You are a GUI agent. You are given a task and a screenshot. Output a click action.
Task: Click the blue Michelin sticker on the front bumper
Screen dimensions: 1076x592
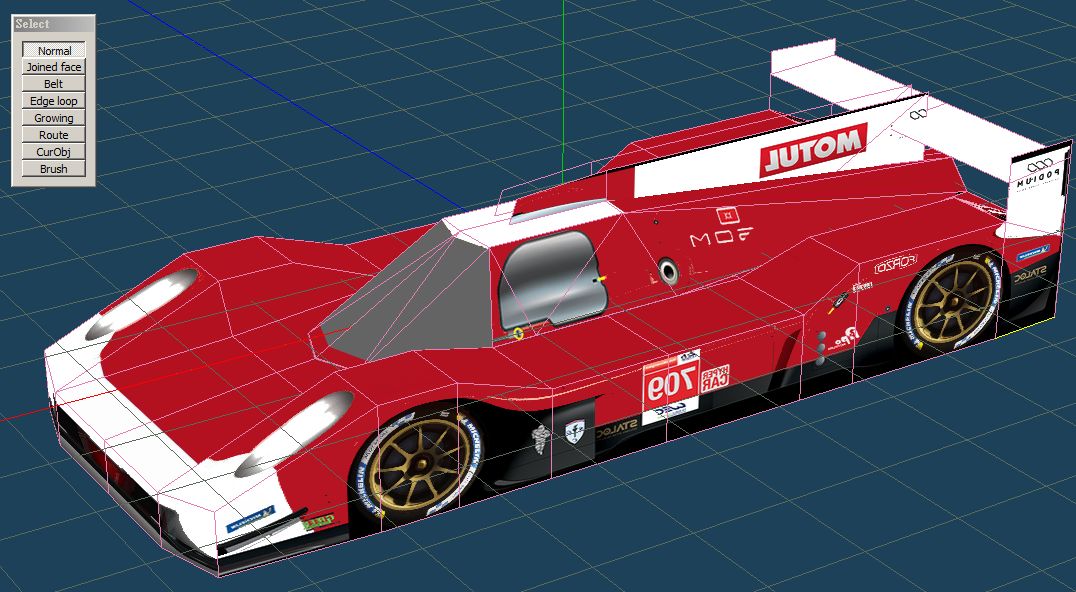click(248, 520)
